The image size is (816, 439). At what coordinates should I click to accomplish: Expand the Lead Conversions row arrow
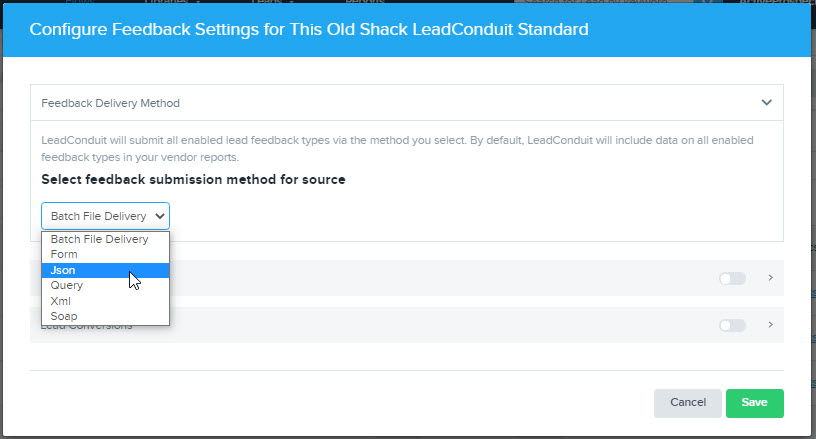click(x=771, y=325)
